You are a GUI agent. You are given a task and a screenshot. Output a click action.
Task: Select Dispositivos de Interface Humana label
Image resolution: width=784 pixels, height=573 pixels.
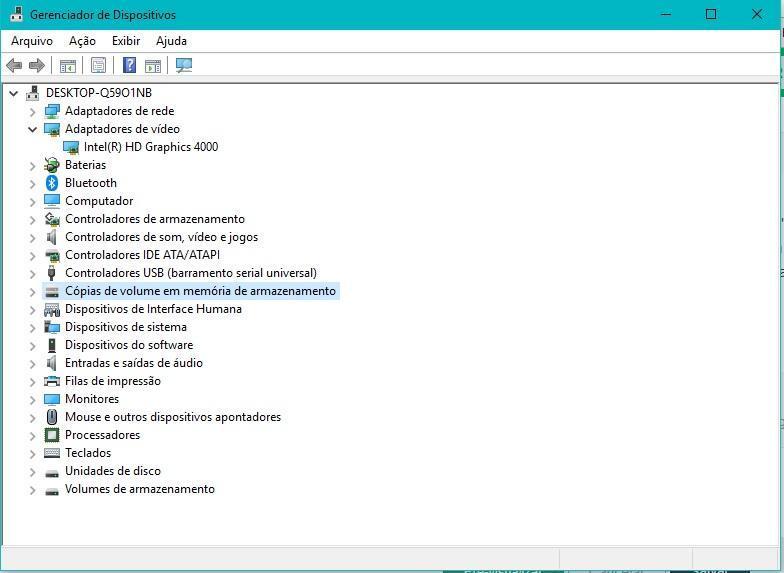(x=154, y=309)
